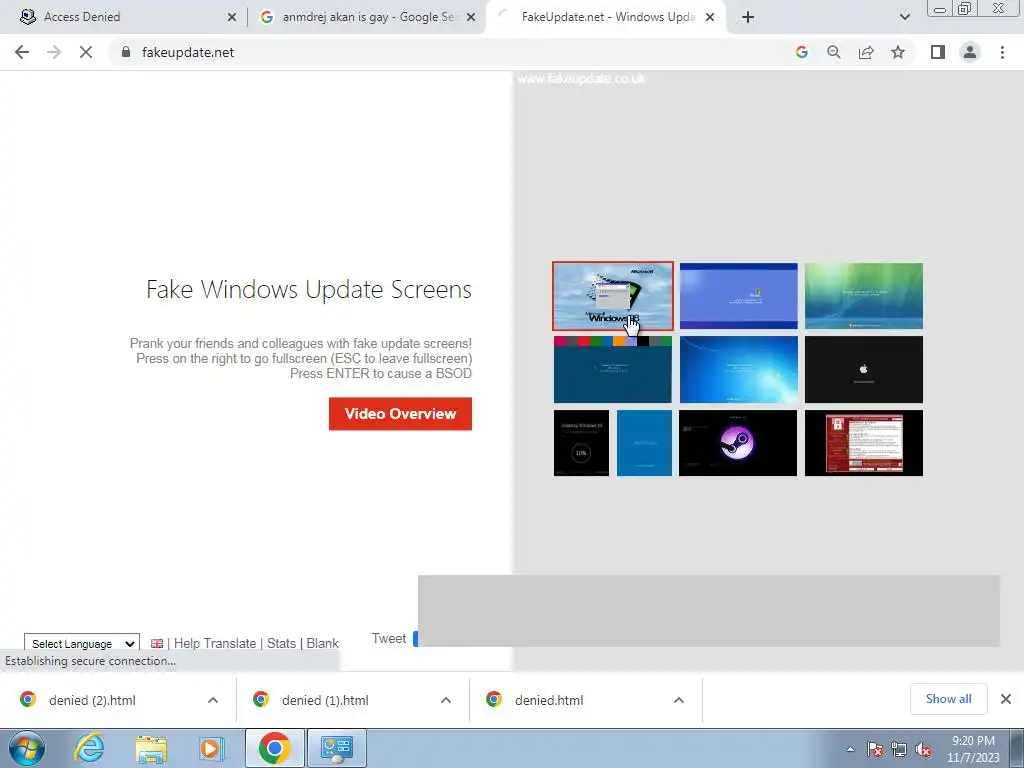1024x768 pixels.
Task: Stop loading the page with the X button
Action: click(86, 52)
